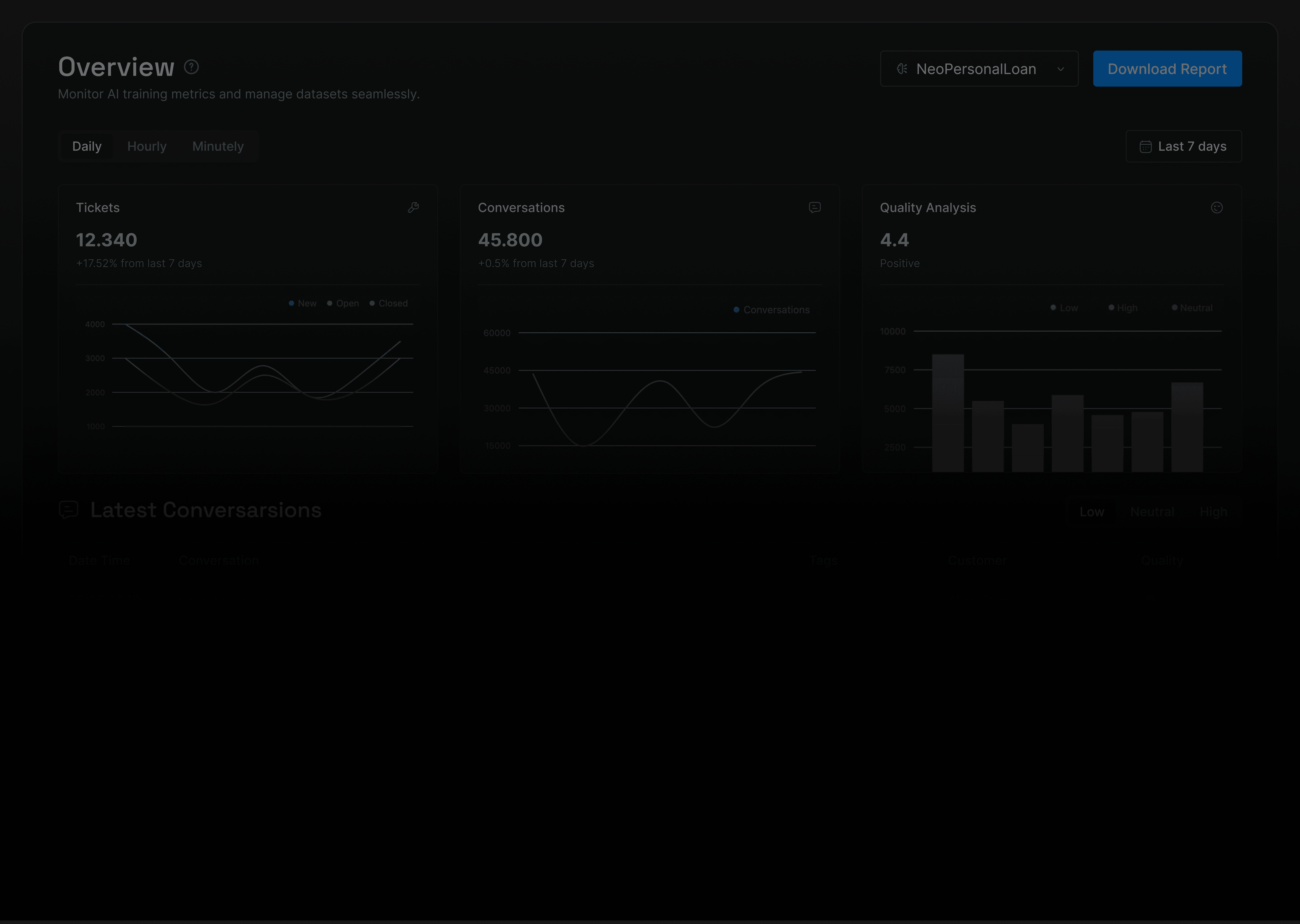This screenshot has width=1300, height=924.
Task: Click the 4000 axis label in Tickets chart
Action: tap(95, 324)
